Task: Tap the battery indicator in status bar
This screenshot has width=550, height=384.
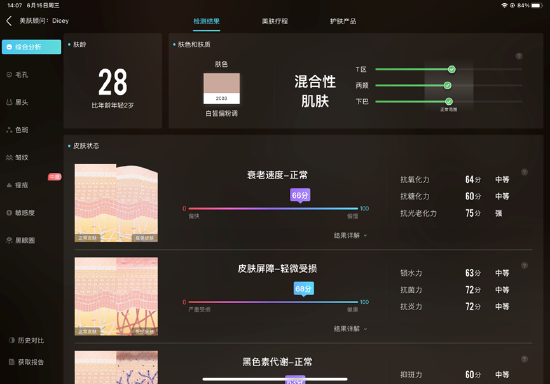Action: (537, 5)
